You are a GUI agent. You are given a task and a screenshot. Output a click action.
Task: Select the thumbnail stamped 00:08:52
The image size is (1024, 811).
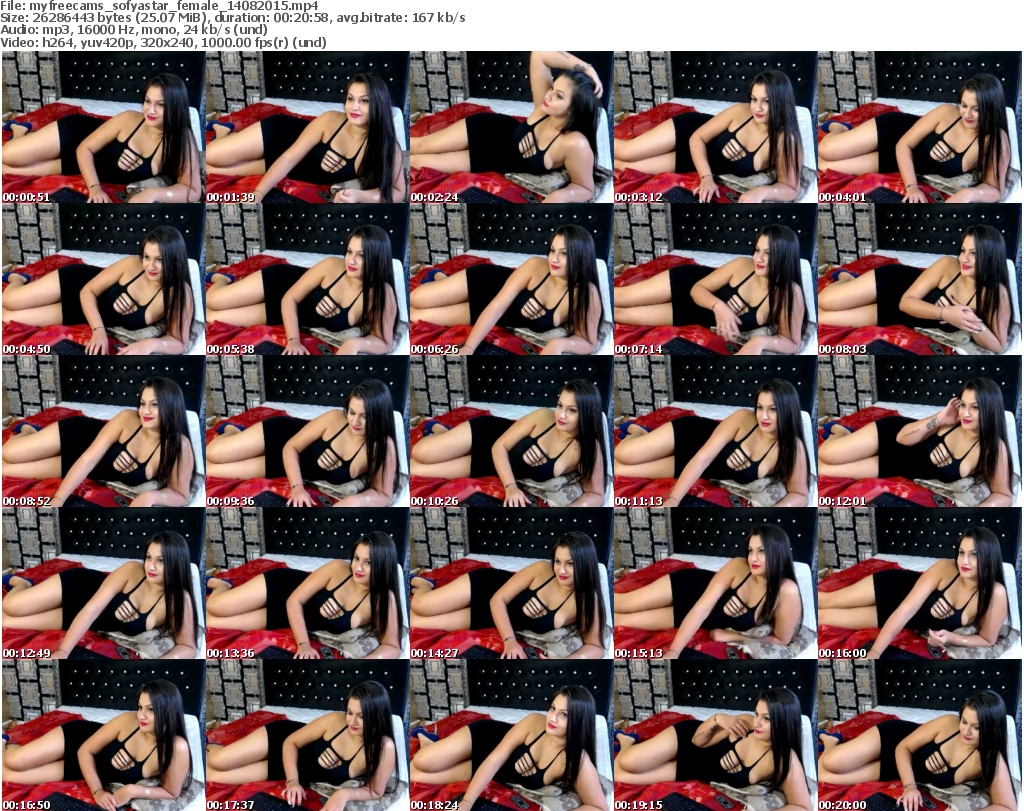point(103,432)
